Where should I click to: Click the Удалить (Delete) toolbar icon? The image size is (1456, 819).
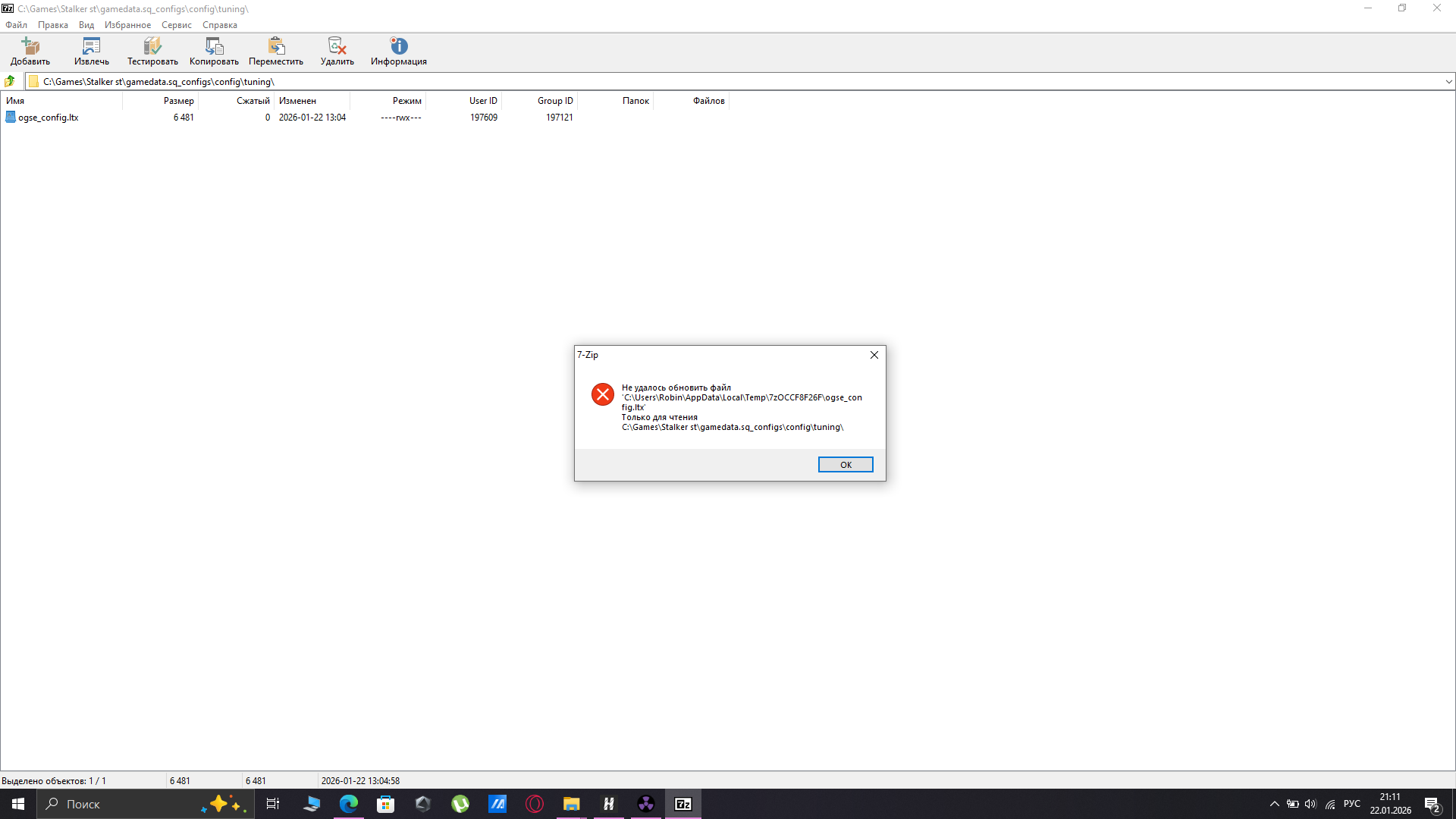pyautogui.click(x=337, y=46)
